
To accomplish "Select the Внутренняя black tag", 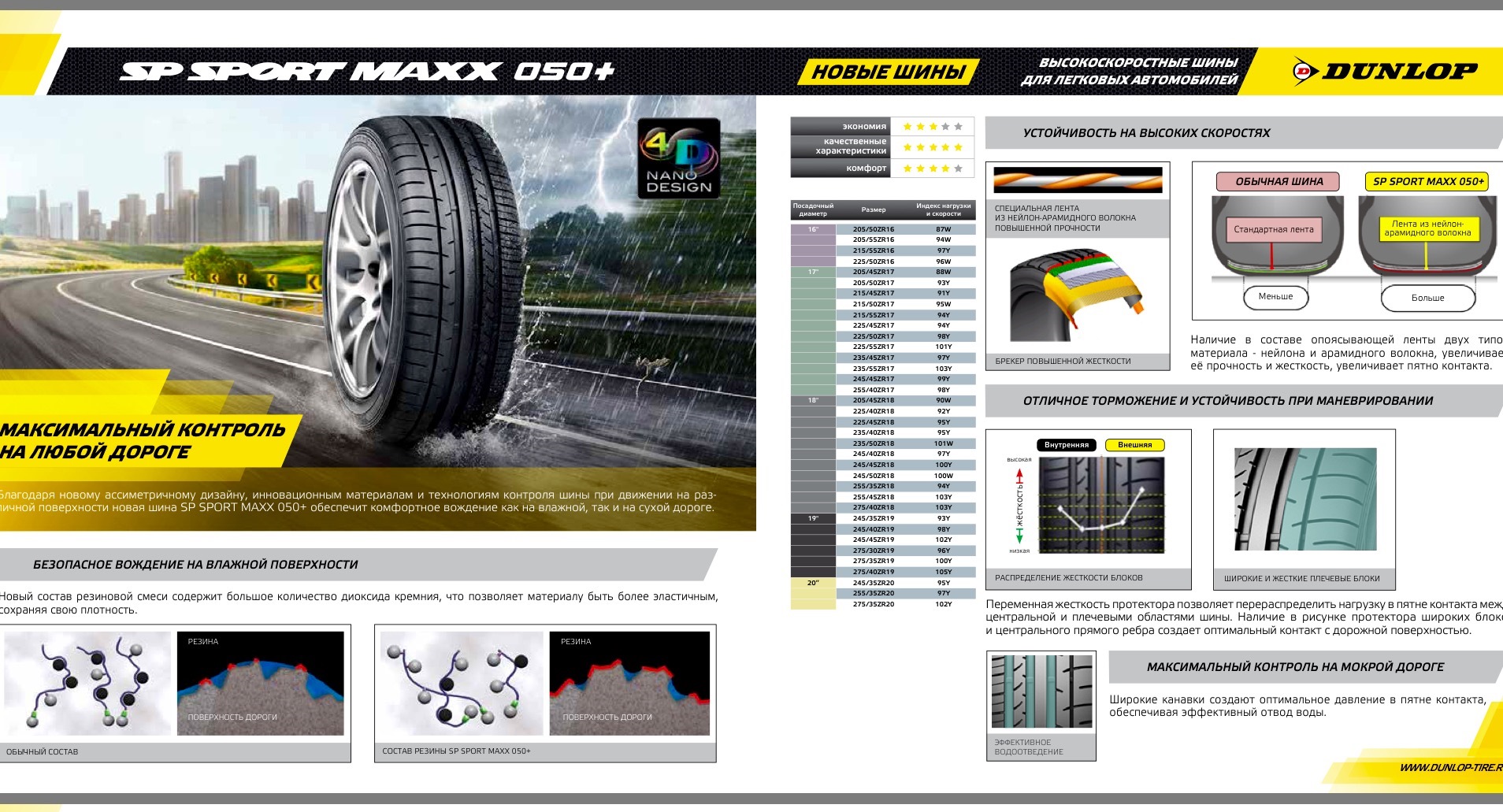I will click(x=1067, y=445).
